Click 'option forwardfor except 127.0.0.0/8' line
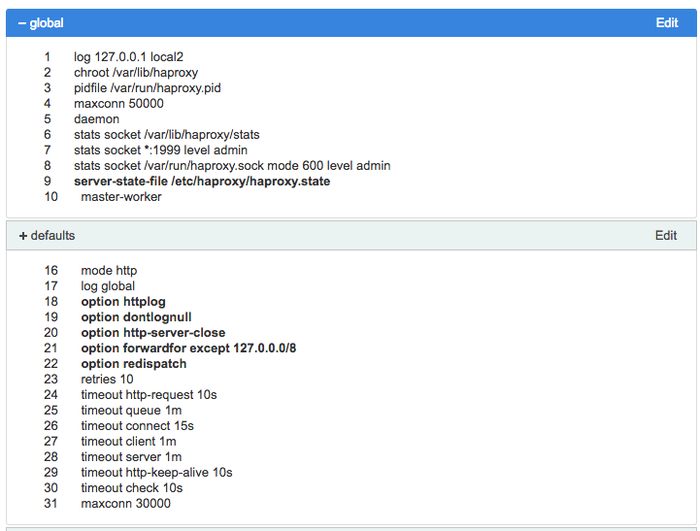Image resolution: width=700 pixels, height=531 pixels. pyautogui.click(x=188, y=348)
